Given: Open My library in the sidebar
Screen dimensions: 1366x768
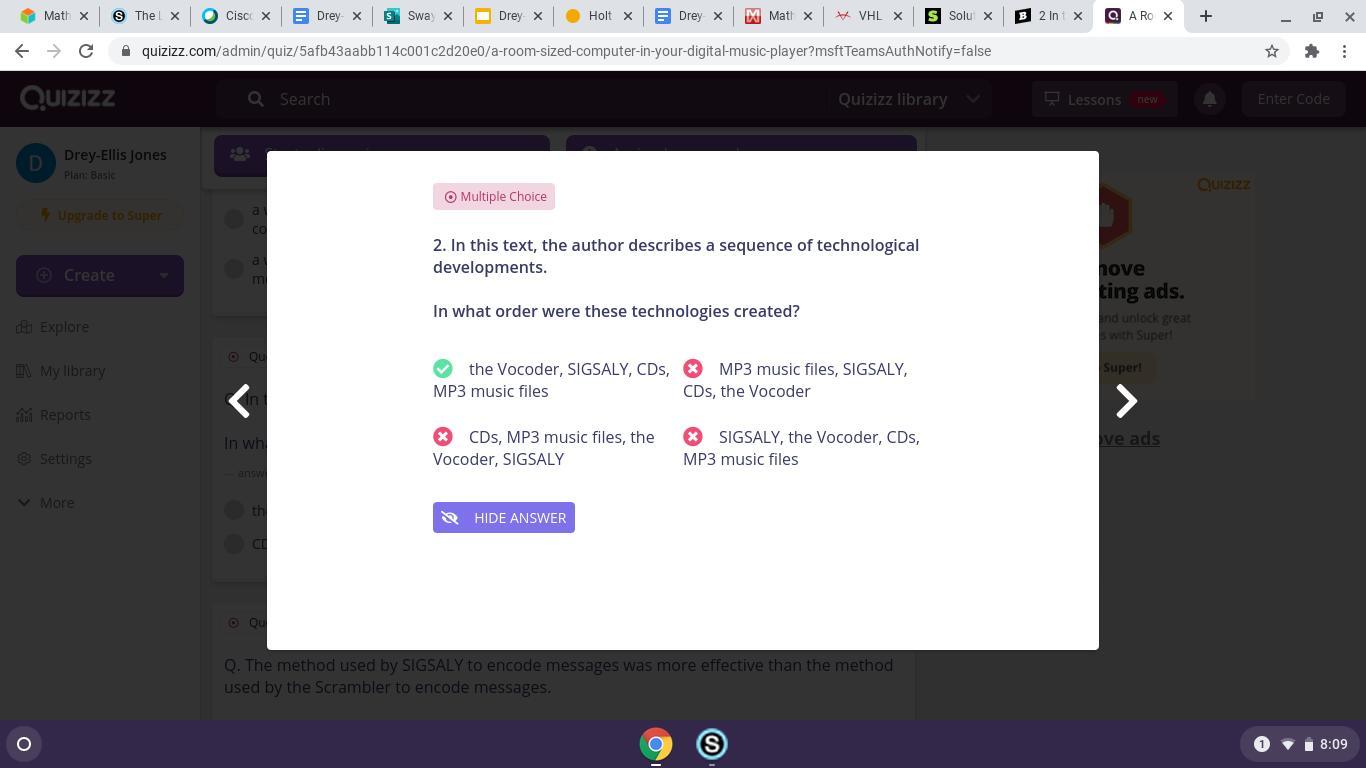Looking at the screenshot, I should point(61,371).
